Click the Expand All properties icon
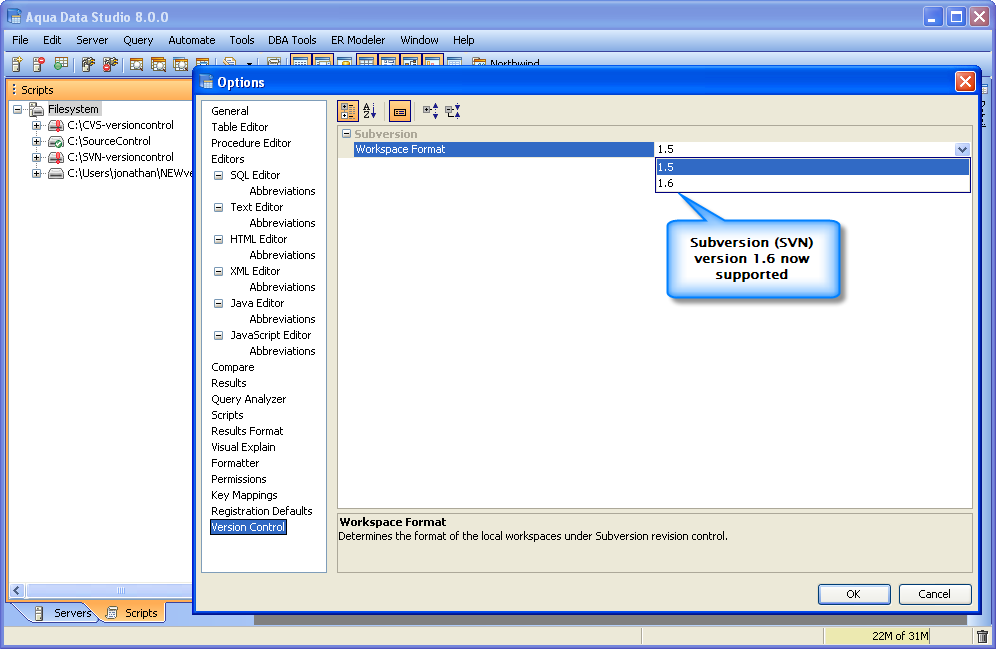The height and width of the screenshot is (649, 996). tap(431, 111)
